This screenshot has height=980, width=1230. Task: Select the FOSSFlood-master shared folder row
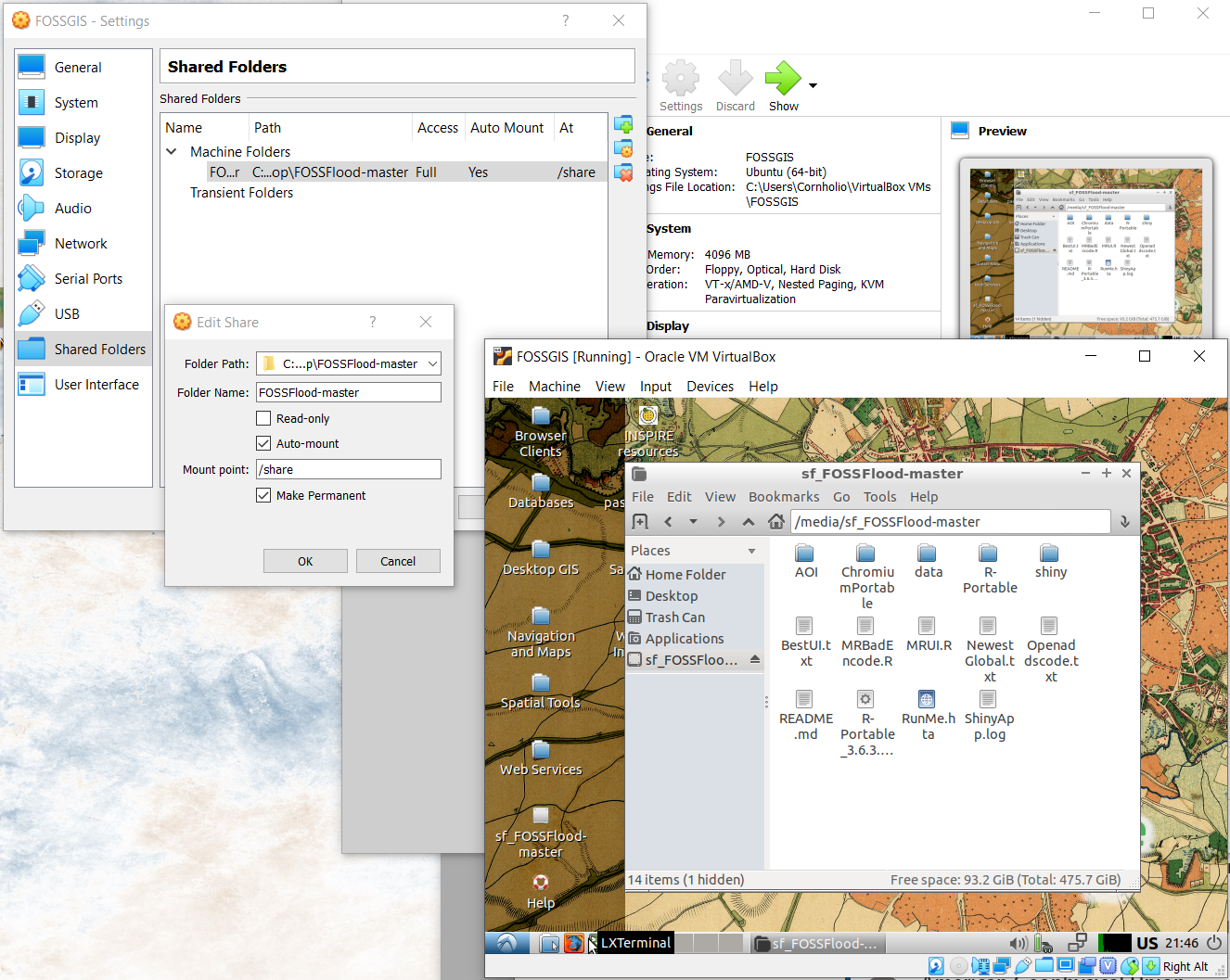pyautogui.click(x=384, y=172)
